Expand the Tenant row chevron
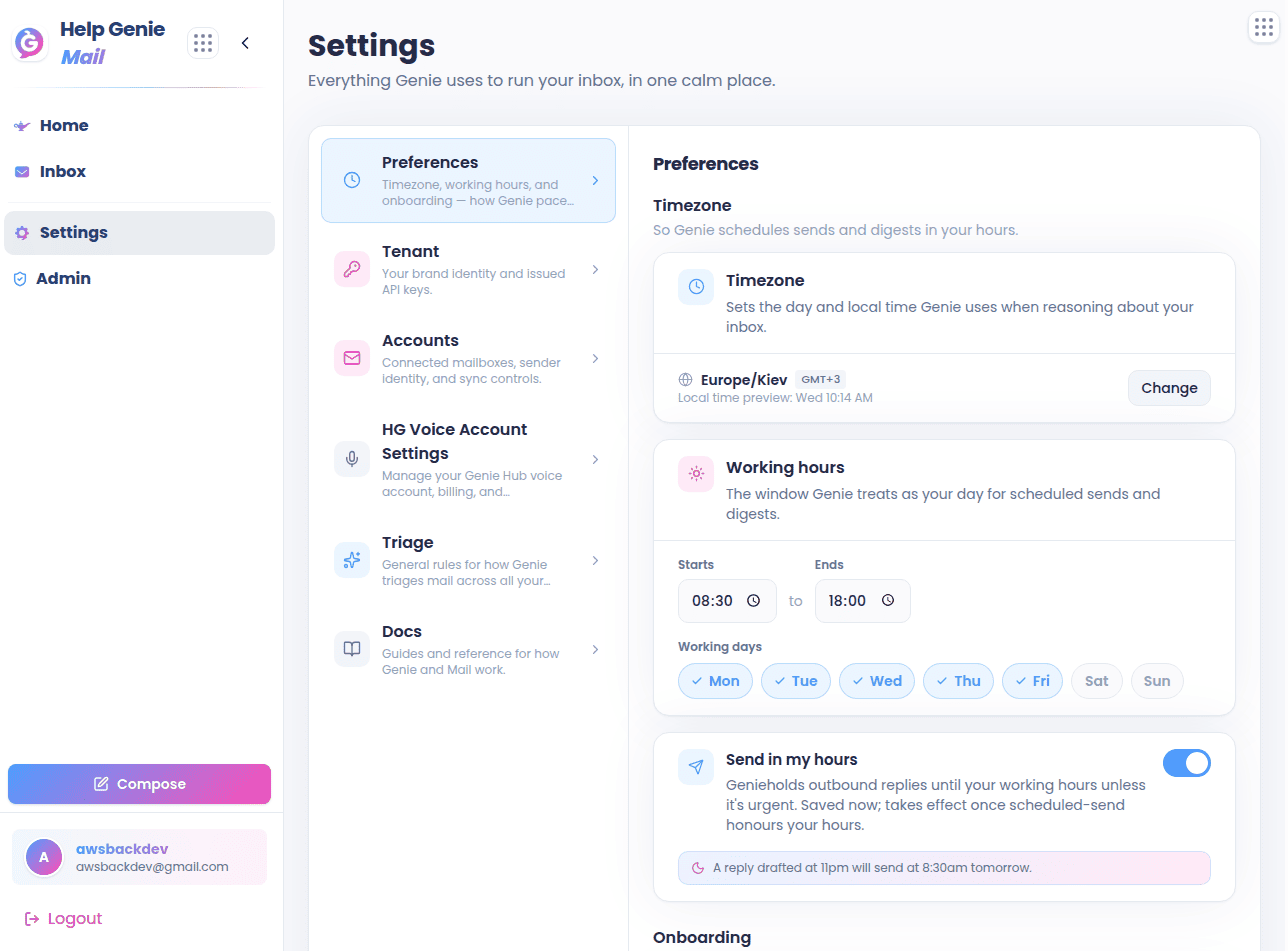The height and width of the screenshot is (951, 1288). (x=595, y=270)
